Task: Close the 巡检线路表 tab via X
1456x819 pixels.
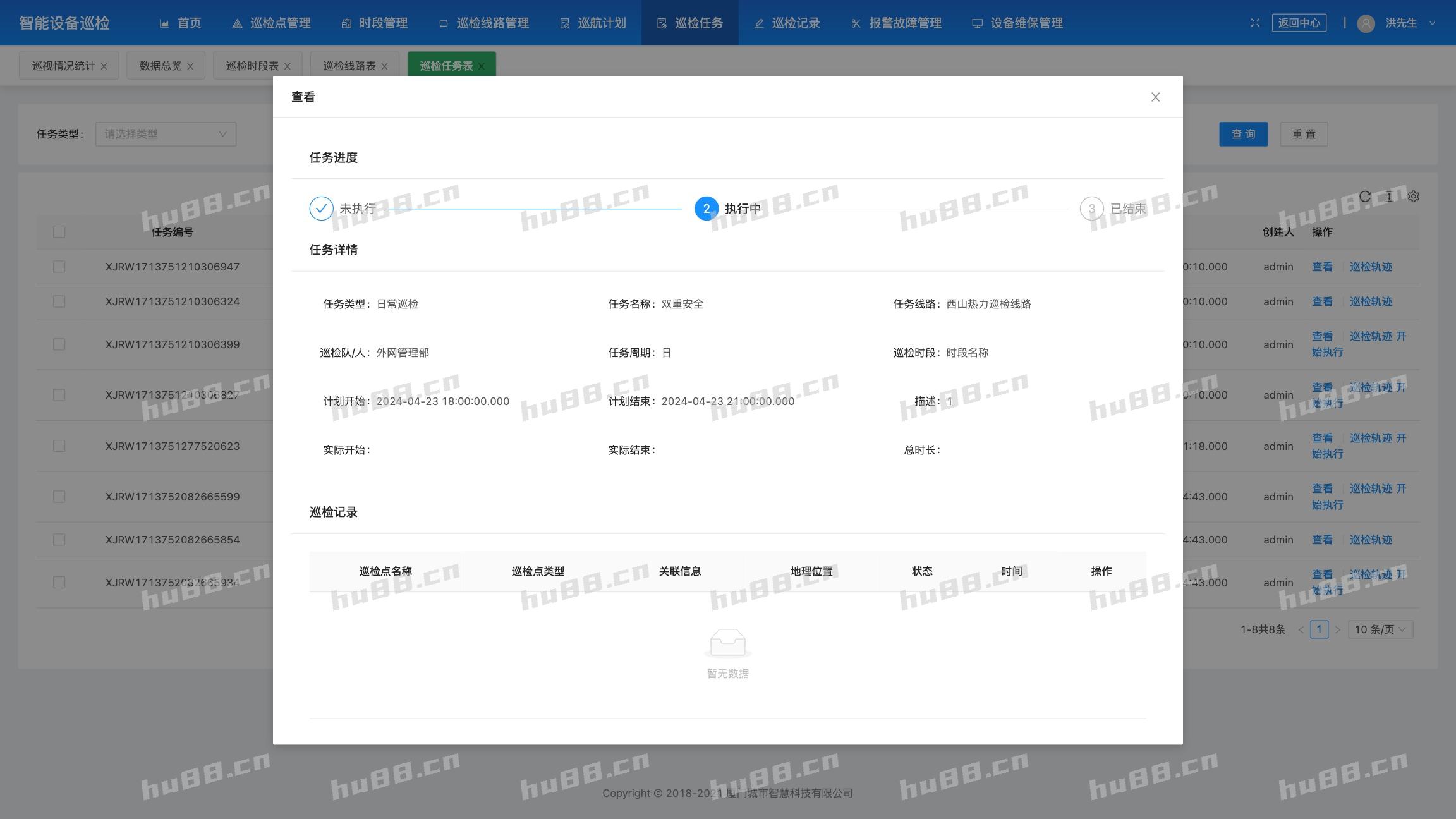Action: coord(384,66)
